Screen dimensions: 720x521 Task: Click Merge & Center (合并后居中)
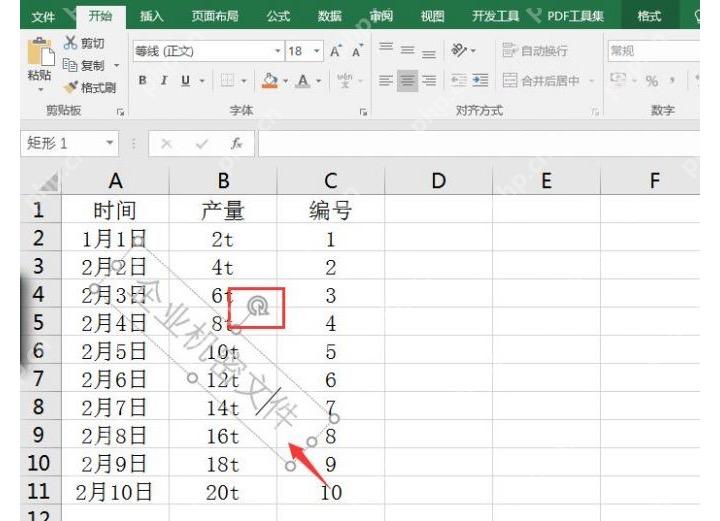tap(541, 81)
